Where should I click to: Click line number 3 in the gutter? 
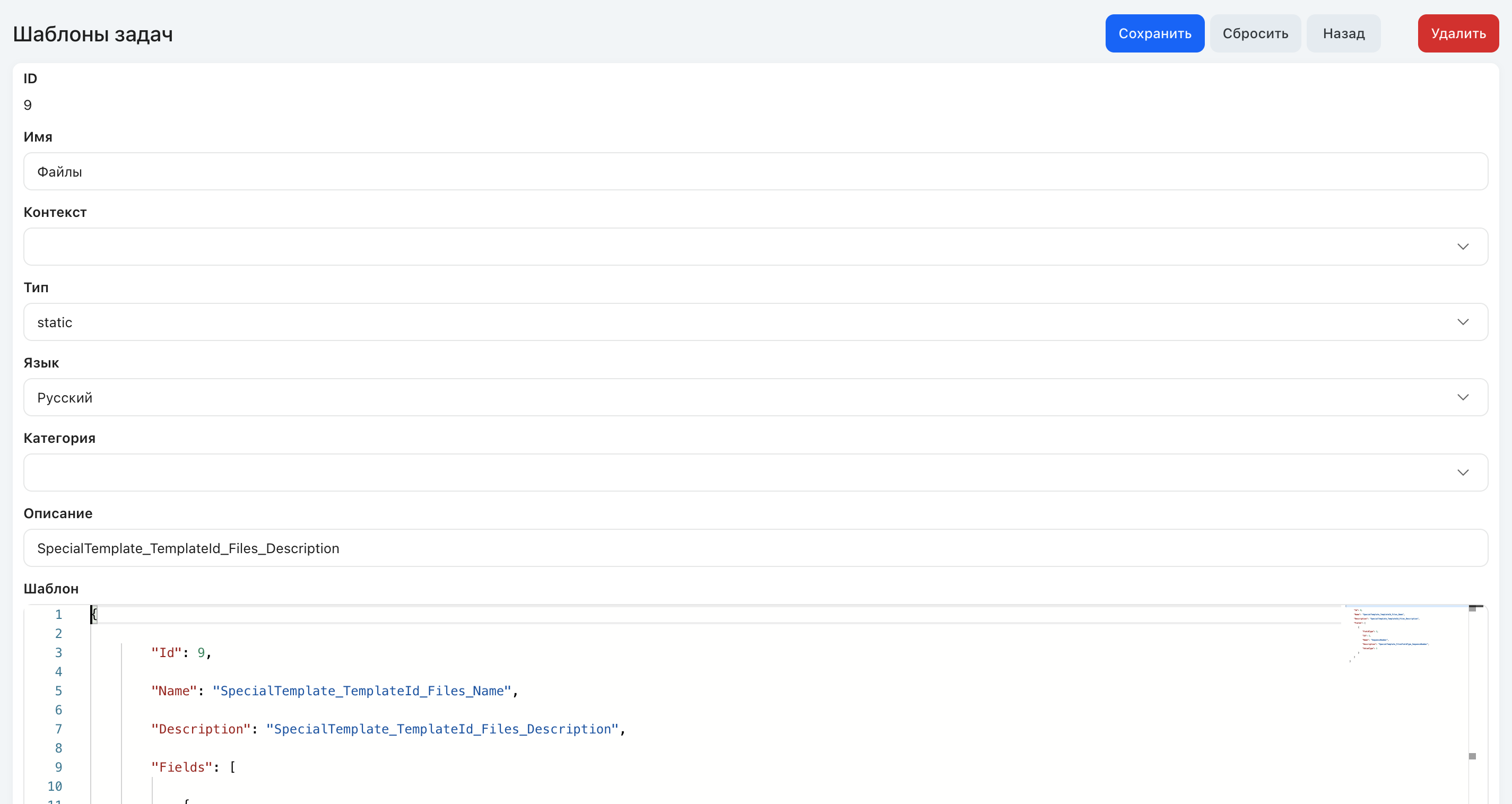(58, 653)
